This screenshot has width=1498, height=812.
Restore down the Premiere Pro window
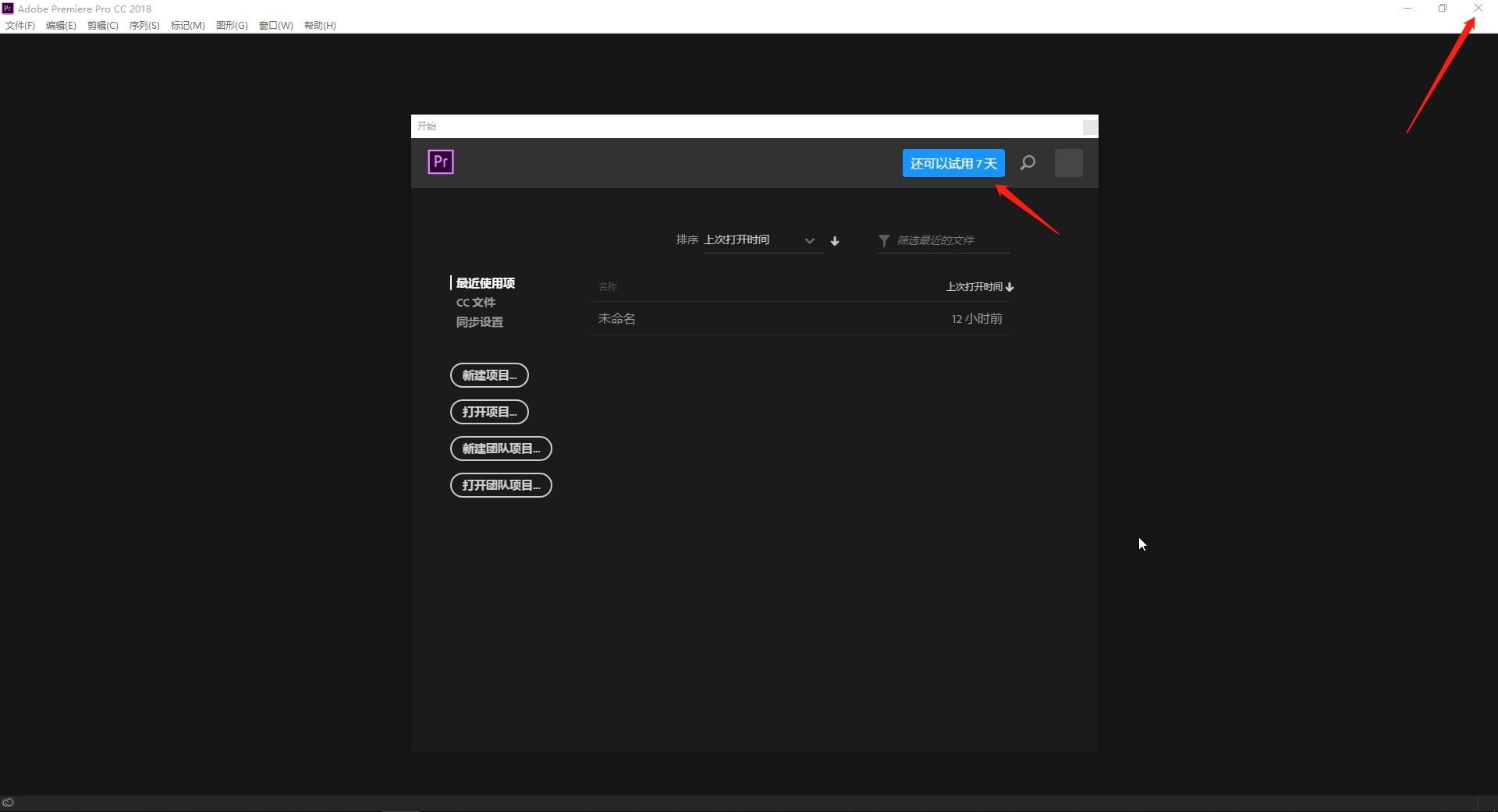(1443, 9)
